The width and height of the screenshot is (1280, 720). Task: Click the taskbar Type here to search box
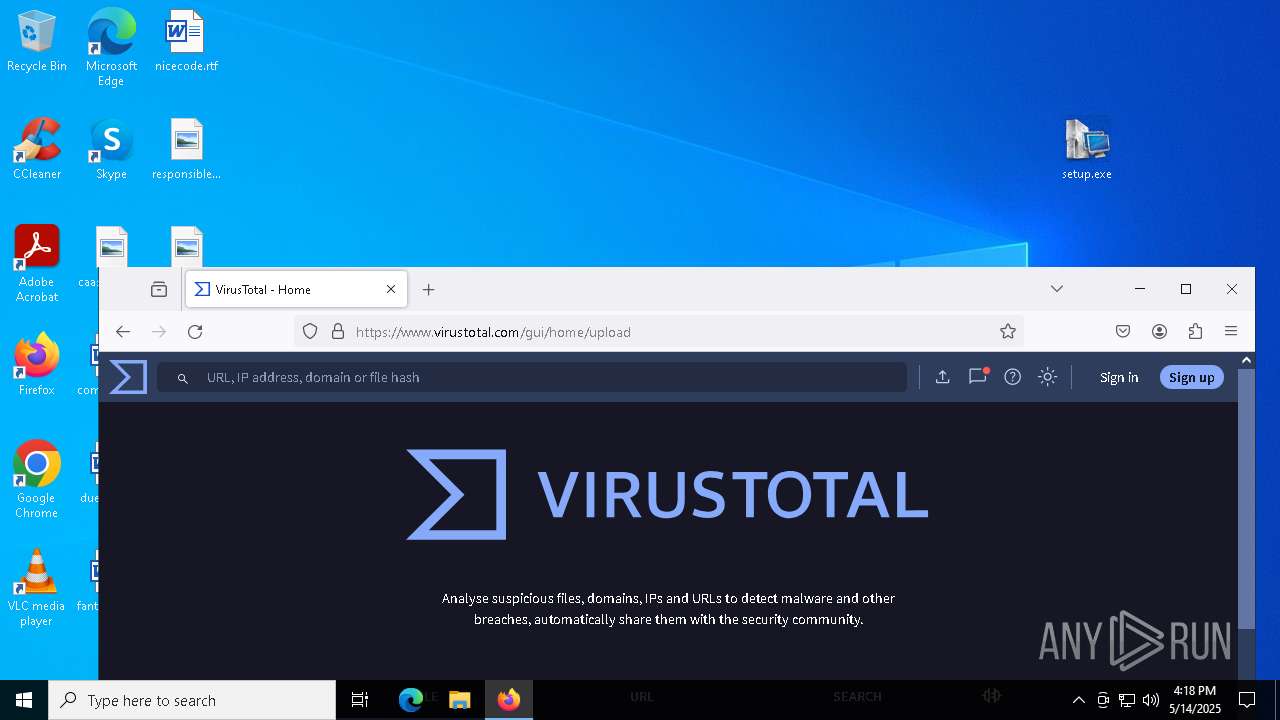pyautogui.click(x=192, y=700)
